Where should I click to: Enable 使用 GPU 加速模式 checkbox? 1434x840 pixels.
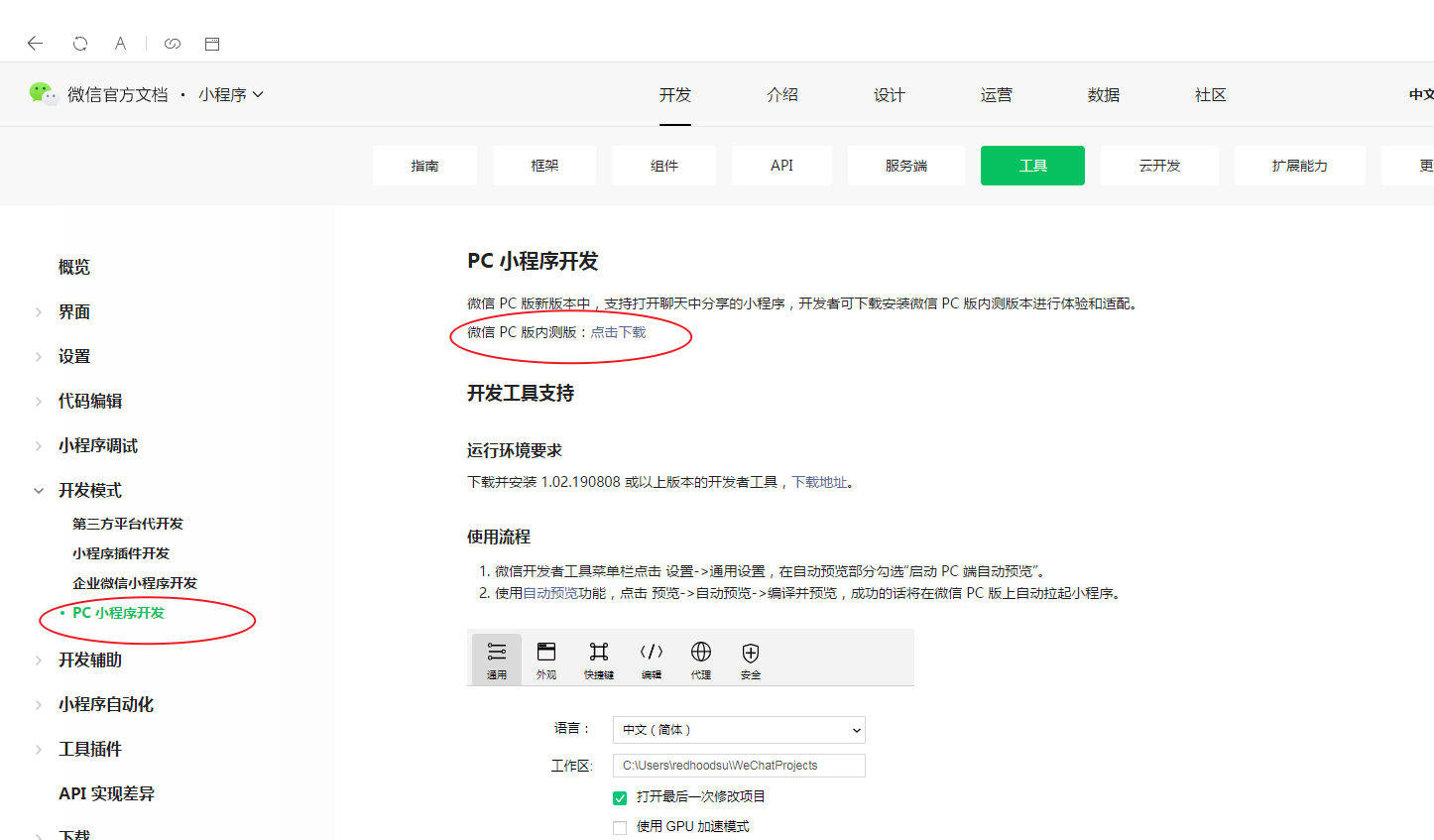pyautogui.click(x=620, y=827)
